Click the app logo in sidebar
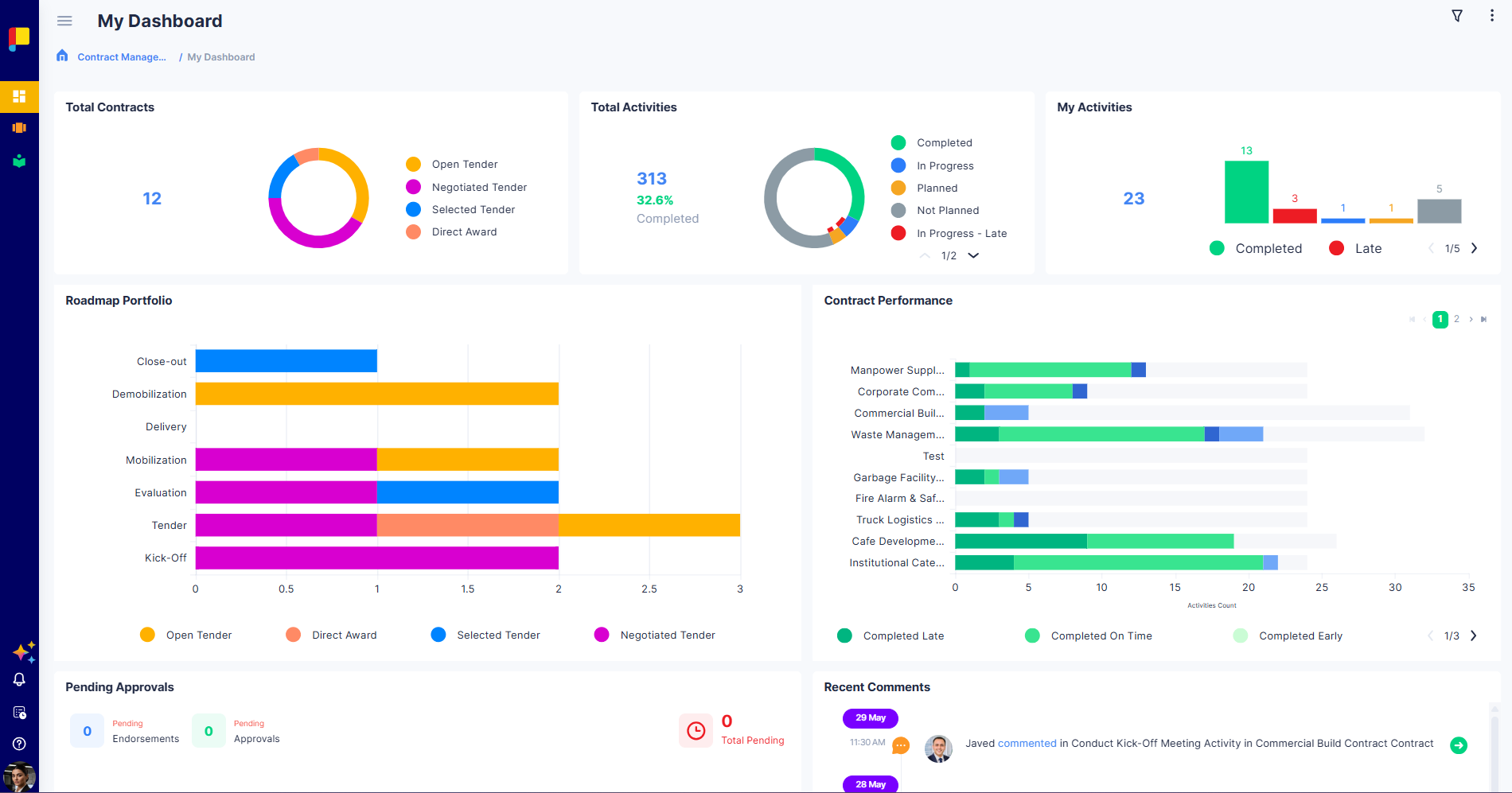Viewport: 1512px width, 793px height. tap(19, 38)
